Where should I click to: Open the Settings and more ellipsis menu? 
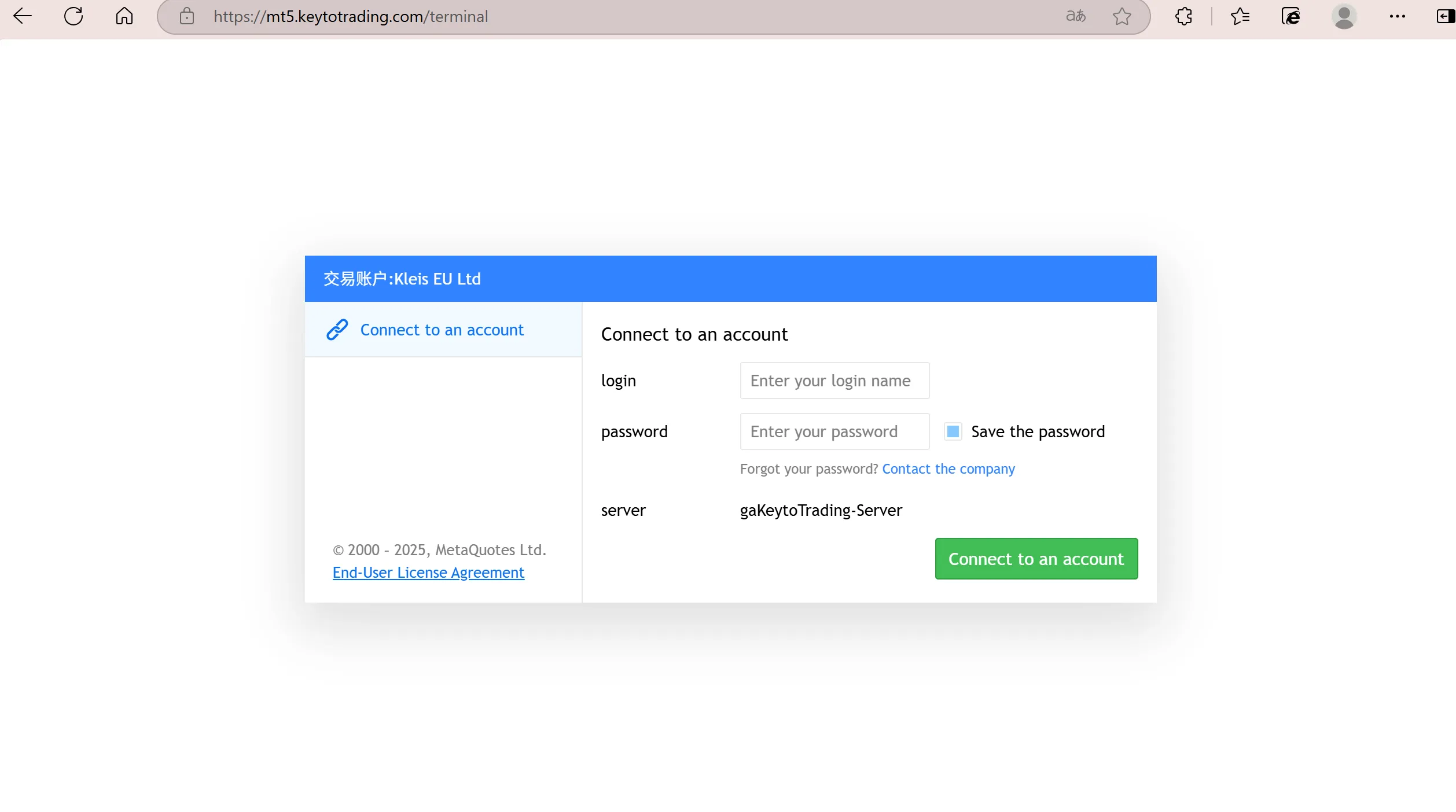coord(1397,16)
